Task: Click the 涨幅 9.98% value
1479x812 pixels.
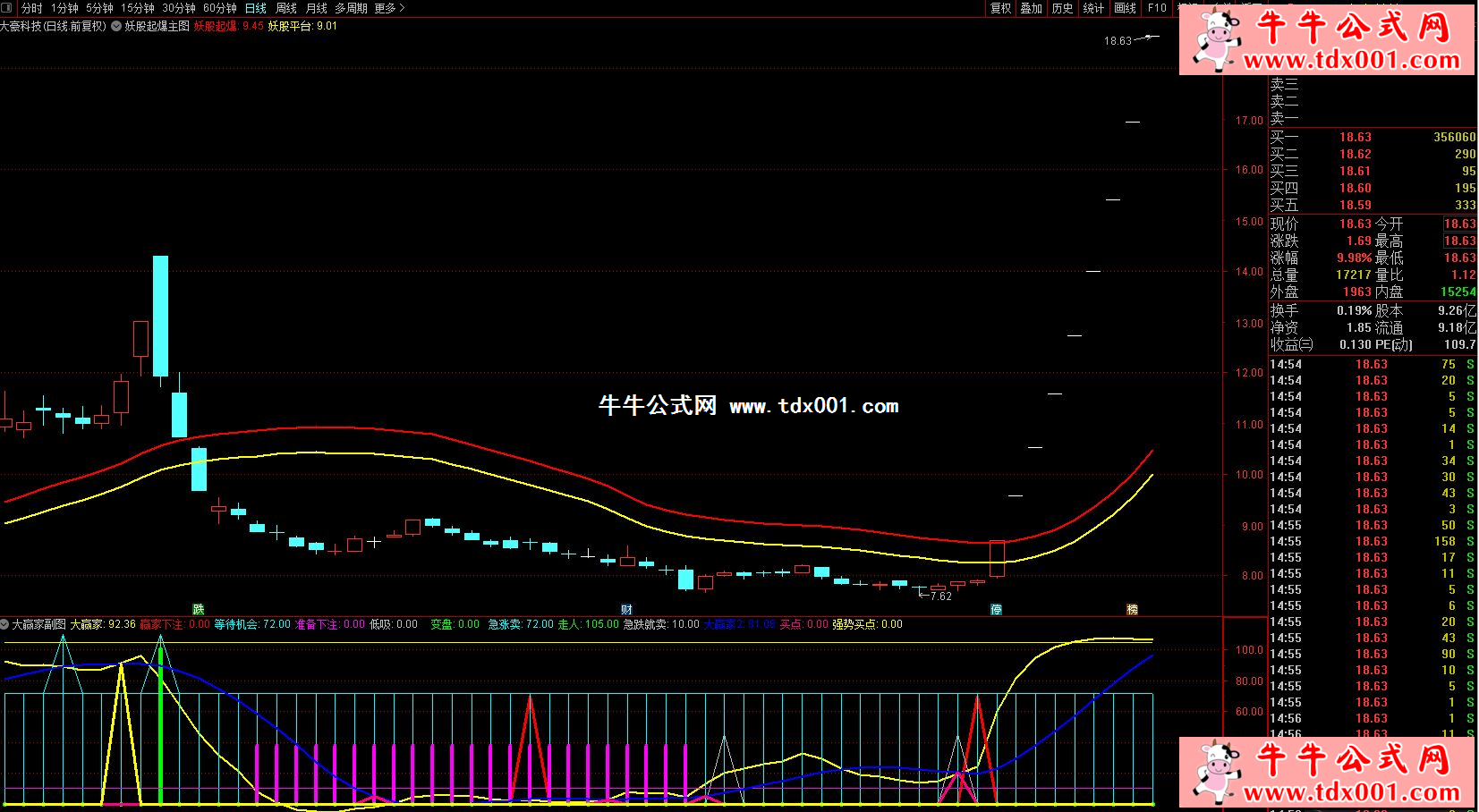Action: (x=1354, y=258)
